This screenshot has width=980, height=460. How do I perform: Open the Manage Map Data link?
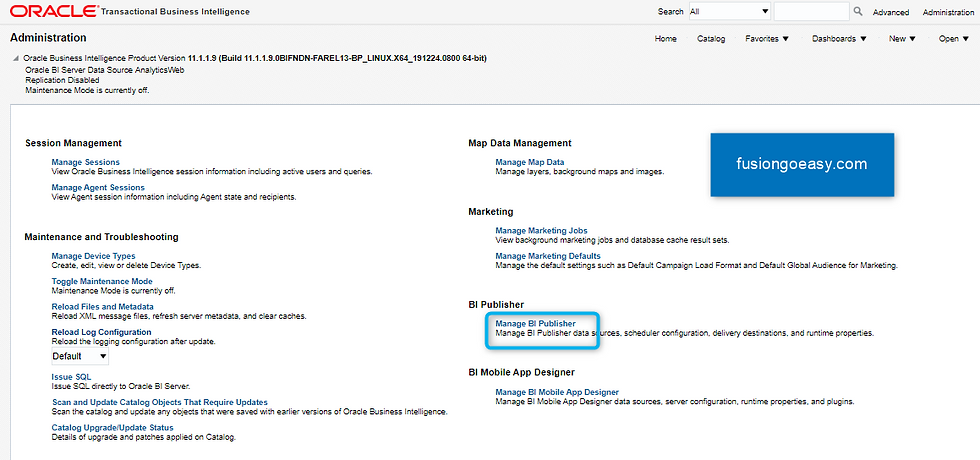click(x=530, y=162)
